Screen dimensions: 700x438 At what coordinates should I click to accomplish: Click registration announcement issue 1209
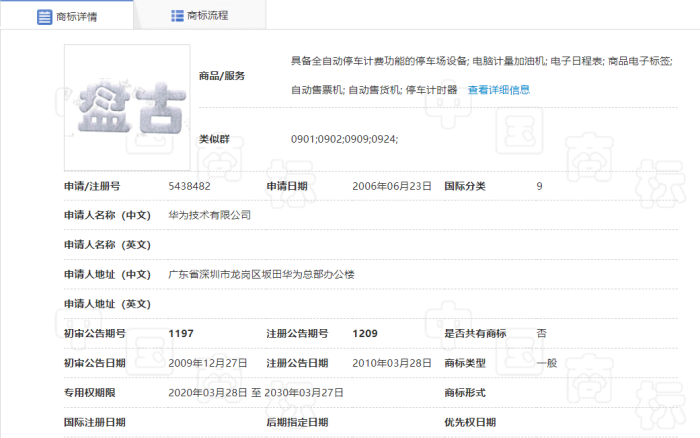[x=365, y=334]
